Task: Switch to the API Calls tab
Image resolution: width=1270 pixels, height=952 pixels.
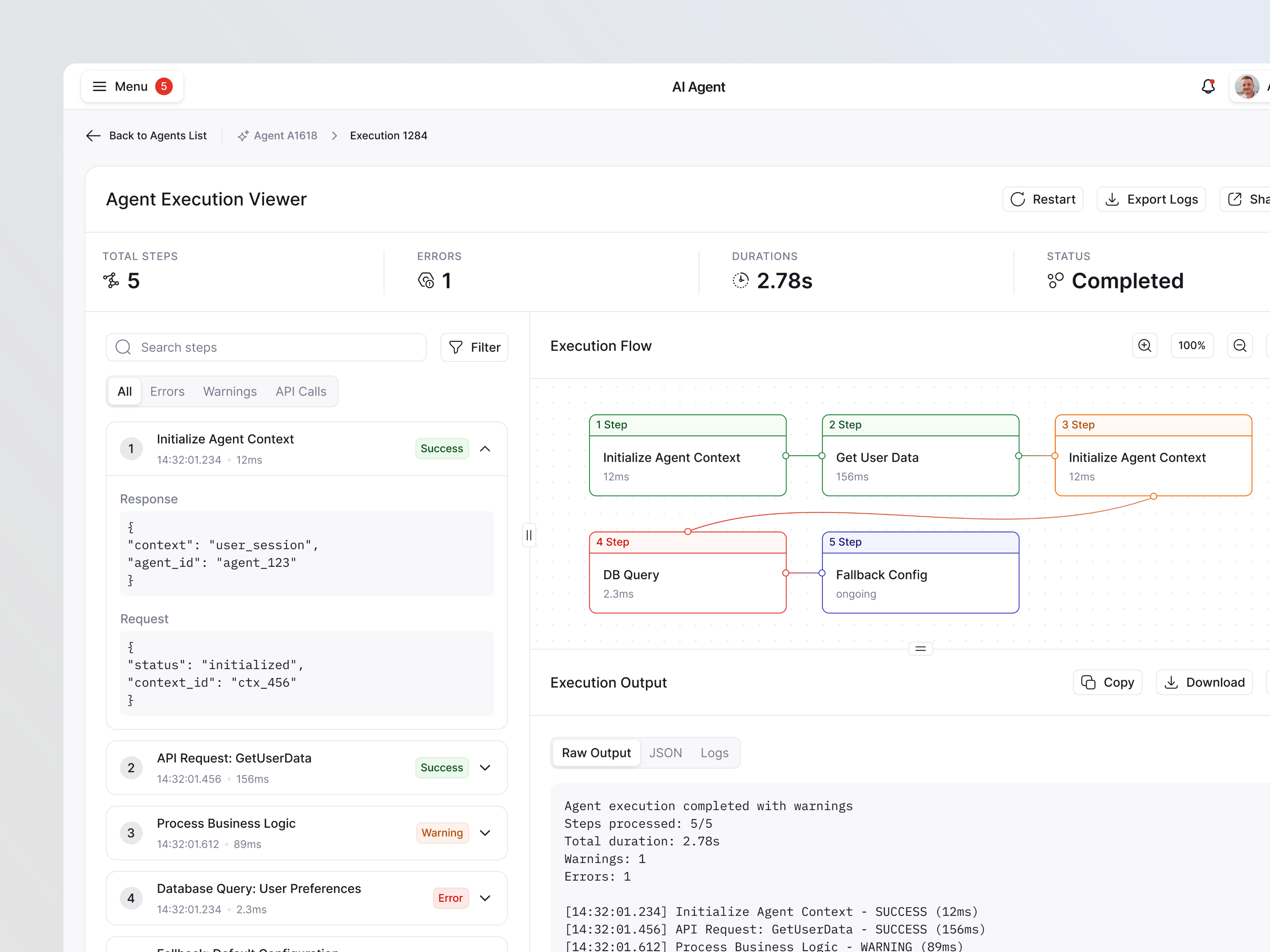Action: tap(301, 391)
